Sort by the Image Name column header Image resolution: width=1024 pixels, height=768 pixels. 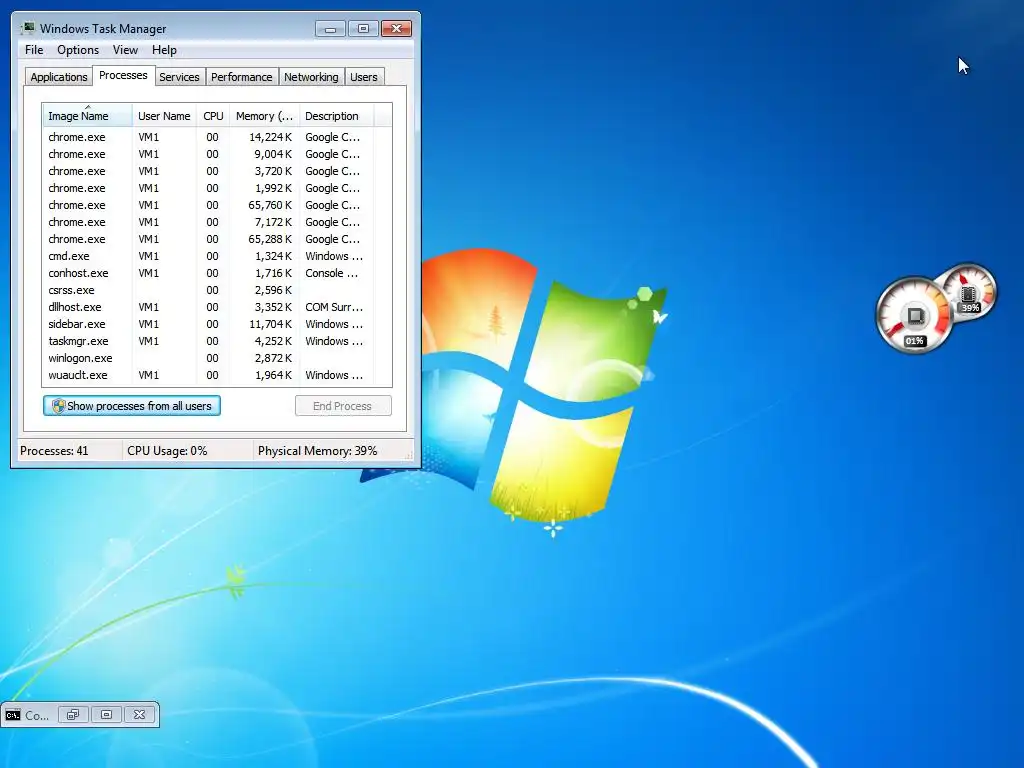(x=87, y=116)
